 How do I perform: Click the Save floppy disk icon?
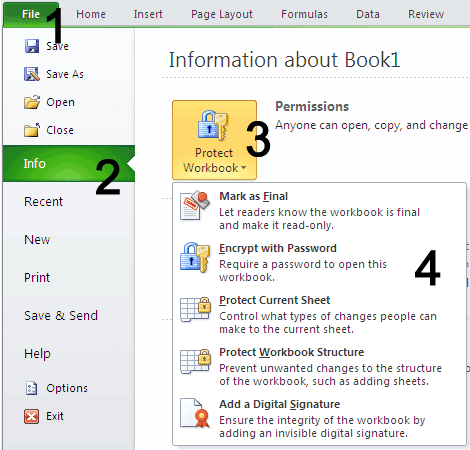tap(32, 46)
